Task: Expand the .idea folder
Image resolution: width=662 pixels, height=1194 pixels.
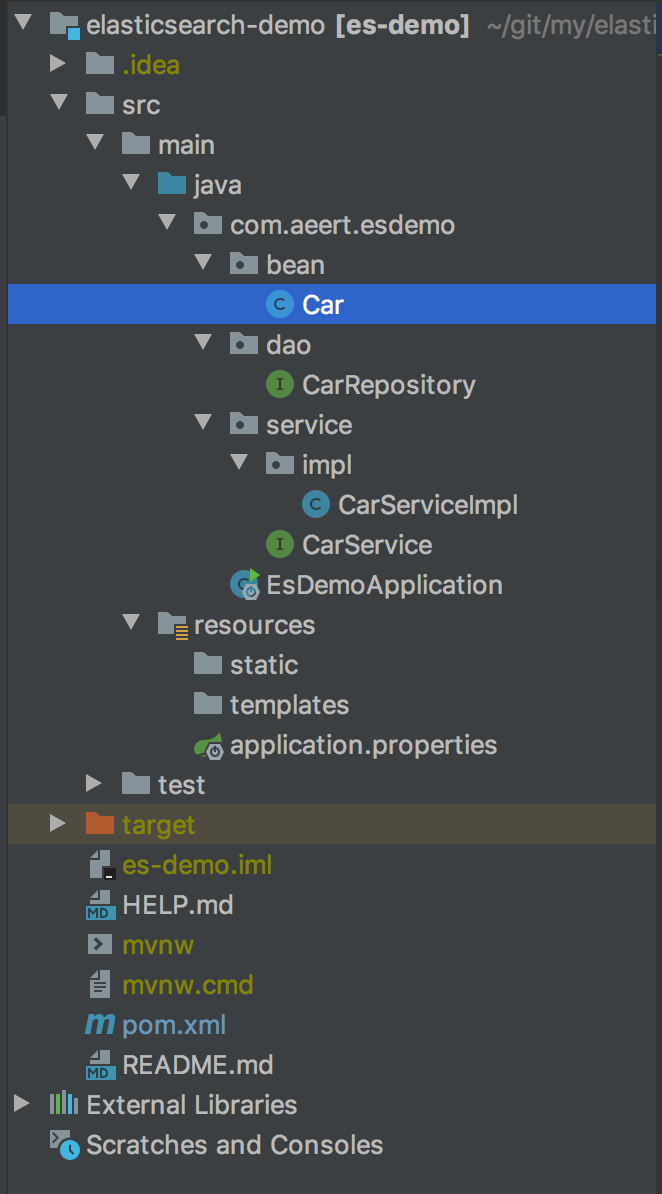Action: pos(58,64)
